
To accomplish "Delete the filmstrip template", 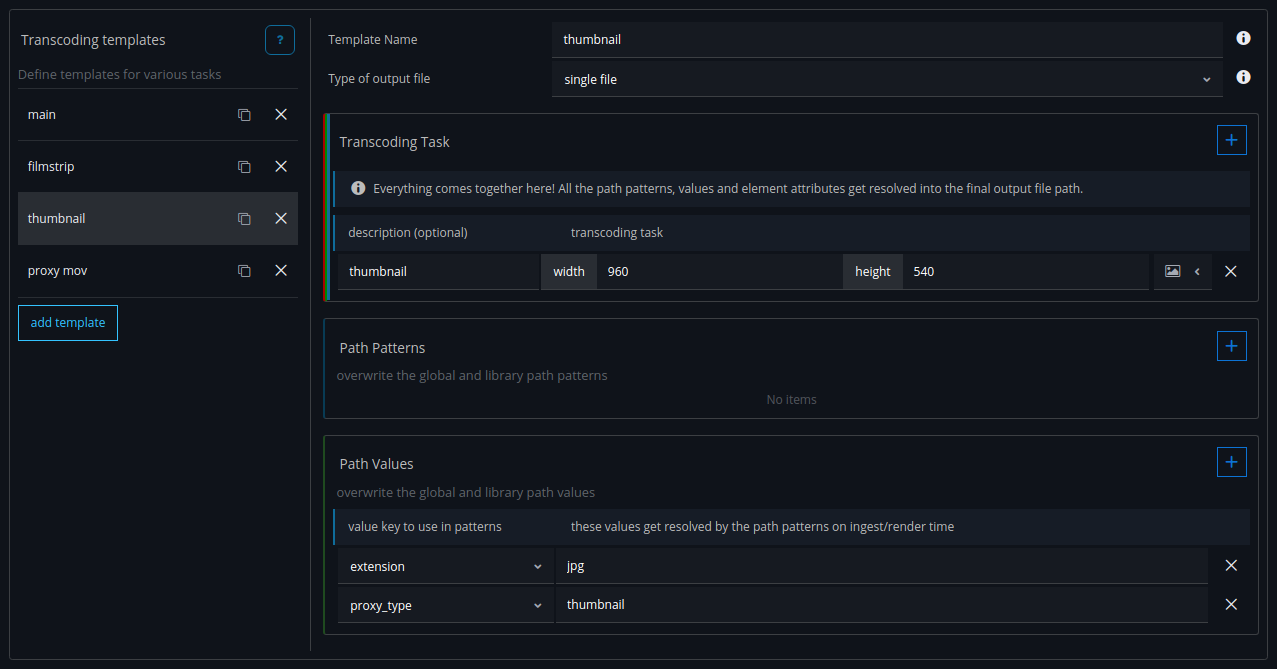I will (281, 167).
